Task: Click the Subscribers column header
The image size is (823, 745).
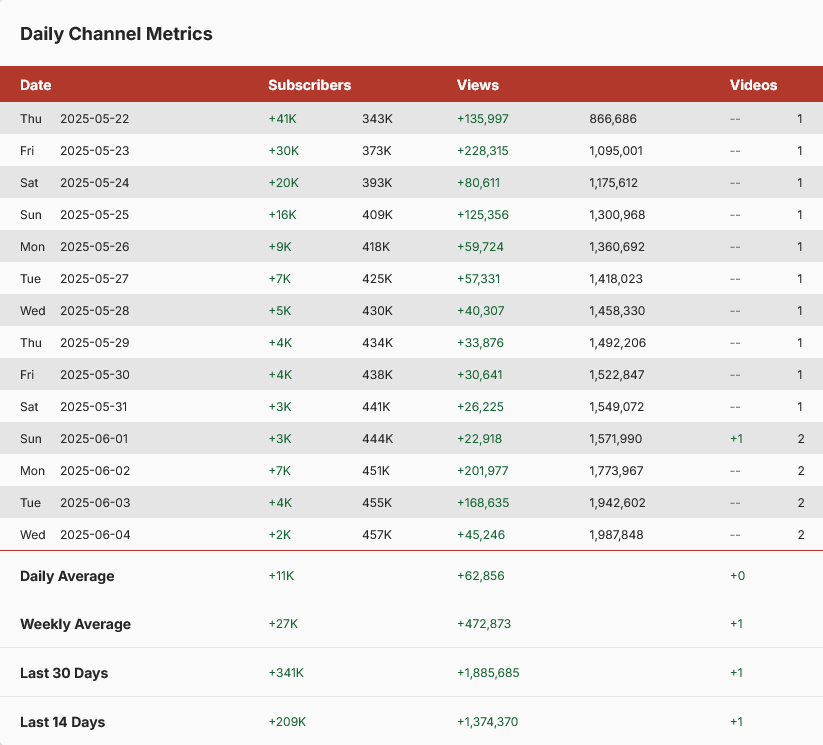Action: 309,85
